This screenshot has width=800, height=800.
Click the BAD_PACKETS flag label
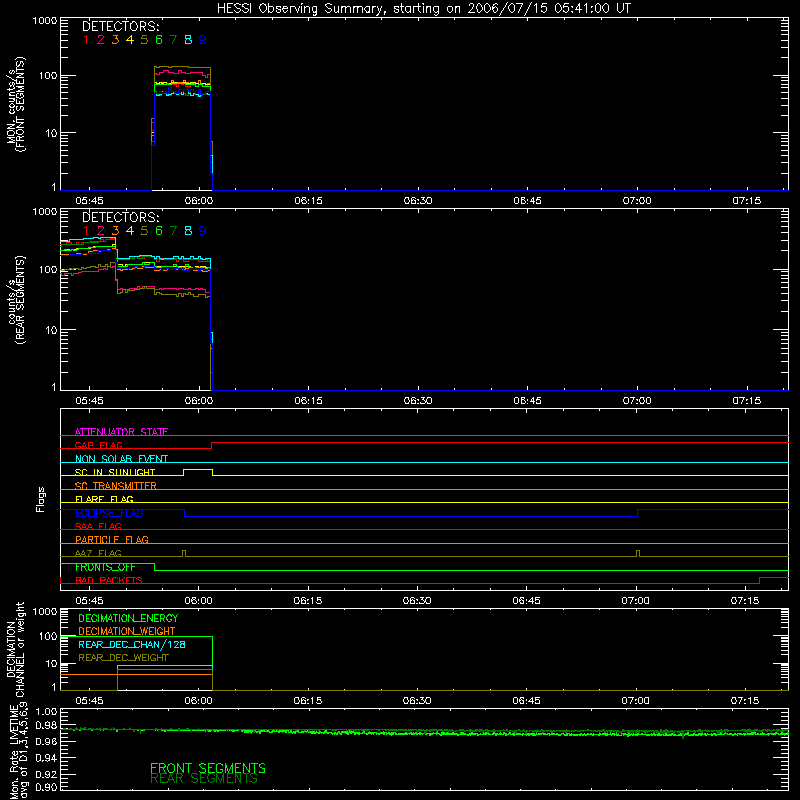pos(109,580)
